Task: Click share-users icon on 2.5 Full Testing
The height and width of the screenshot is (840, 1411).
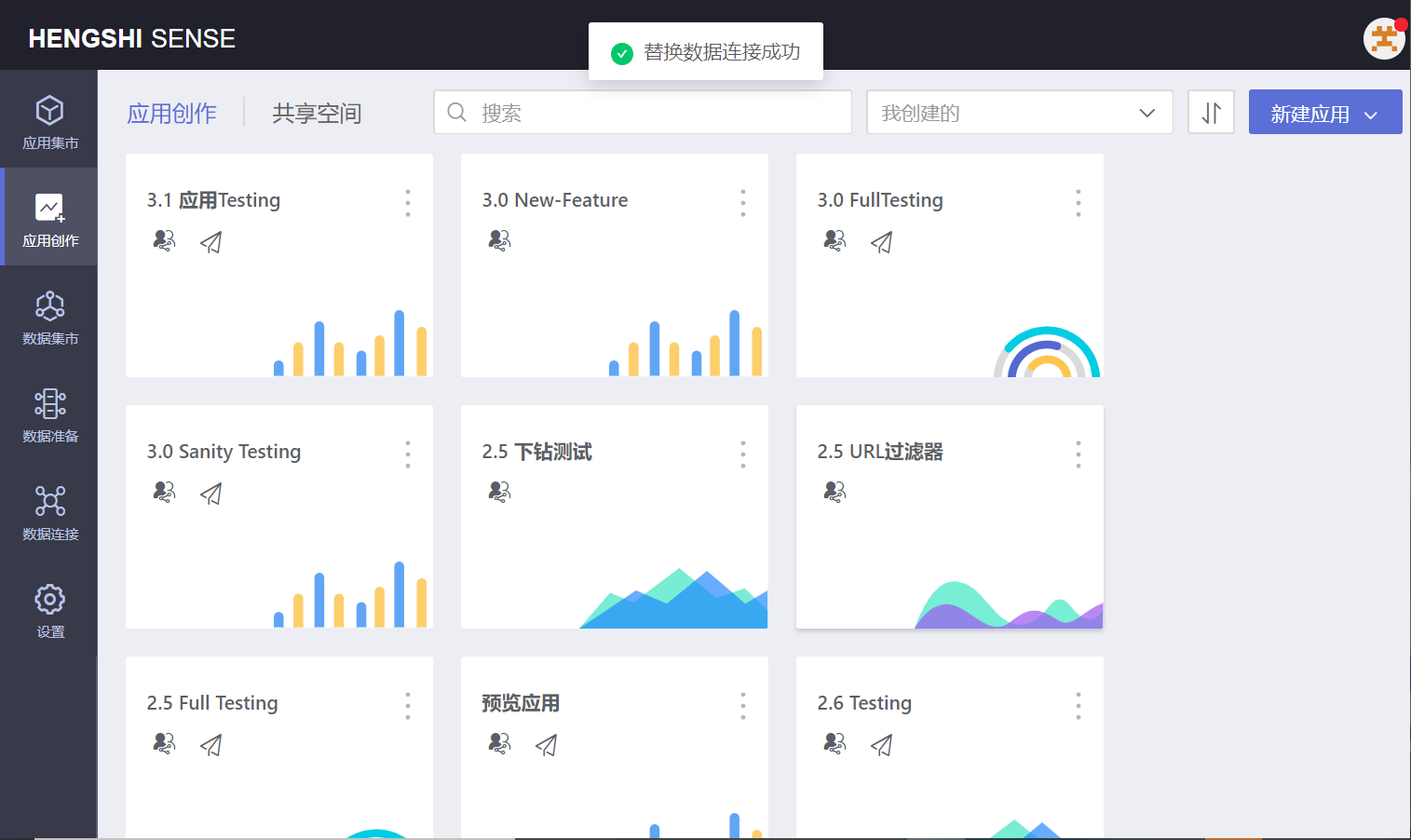Action: (x=164, y=743)
